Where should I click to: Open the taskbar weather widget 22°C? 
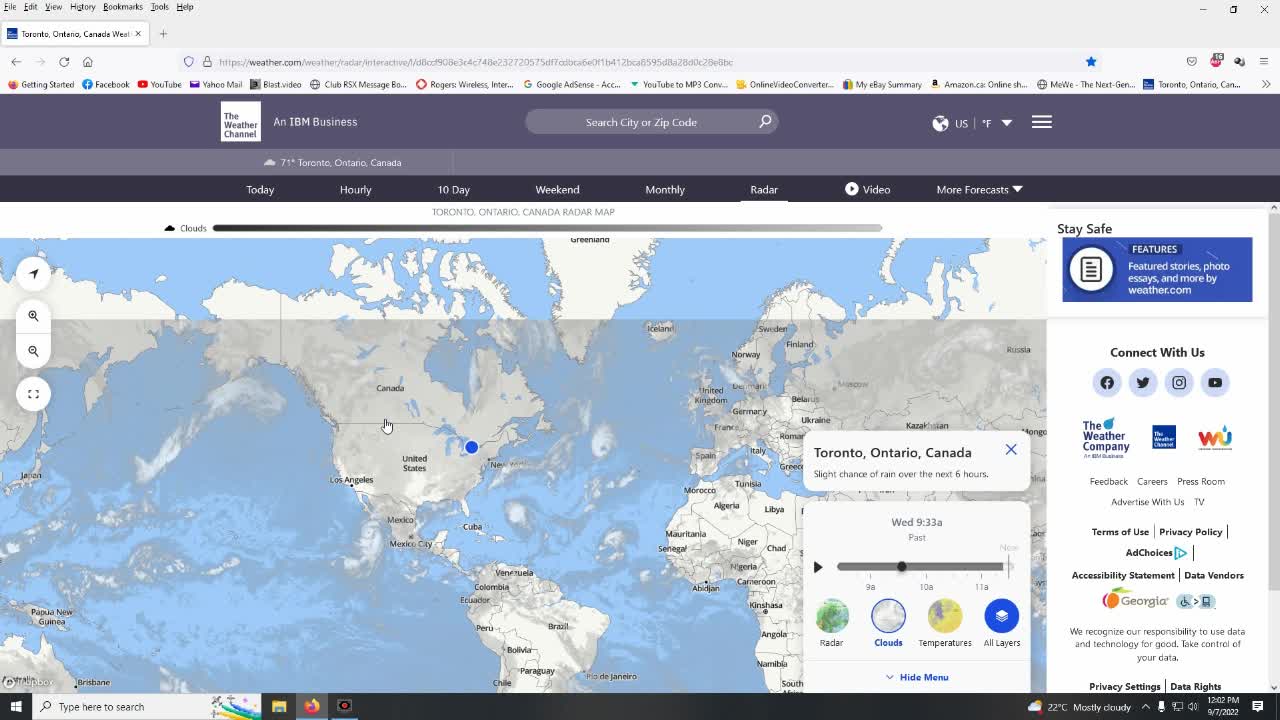1079,706
